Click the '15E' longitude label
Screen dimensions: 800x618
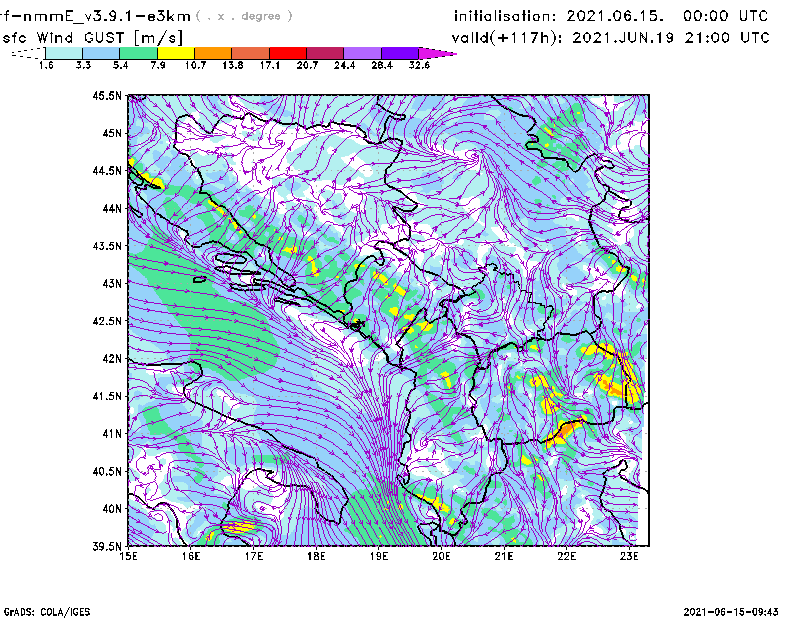click(x=128, y=556)
